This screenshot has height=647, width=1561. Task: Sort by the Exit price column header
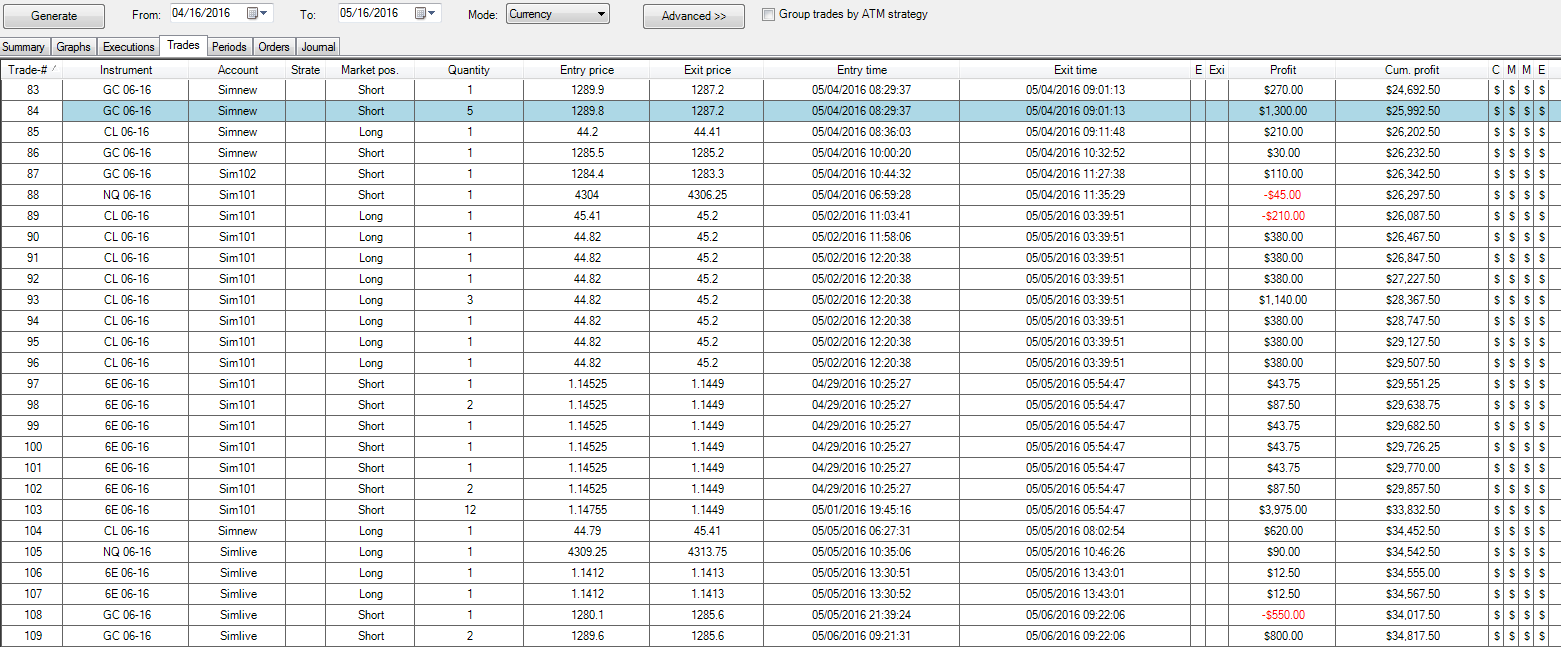(707, 70)
